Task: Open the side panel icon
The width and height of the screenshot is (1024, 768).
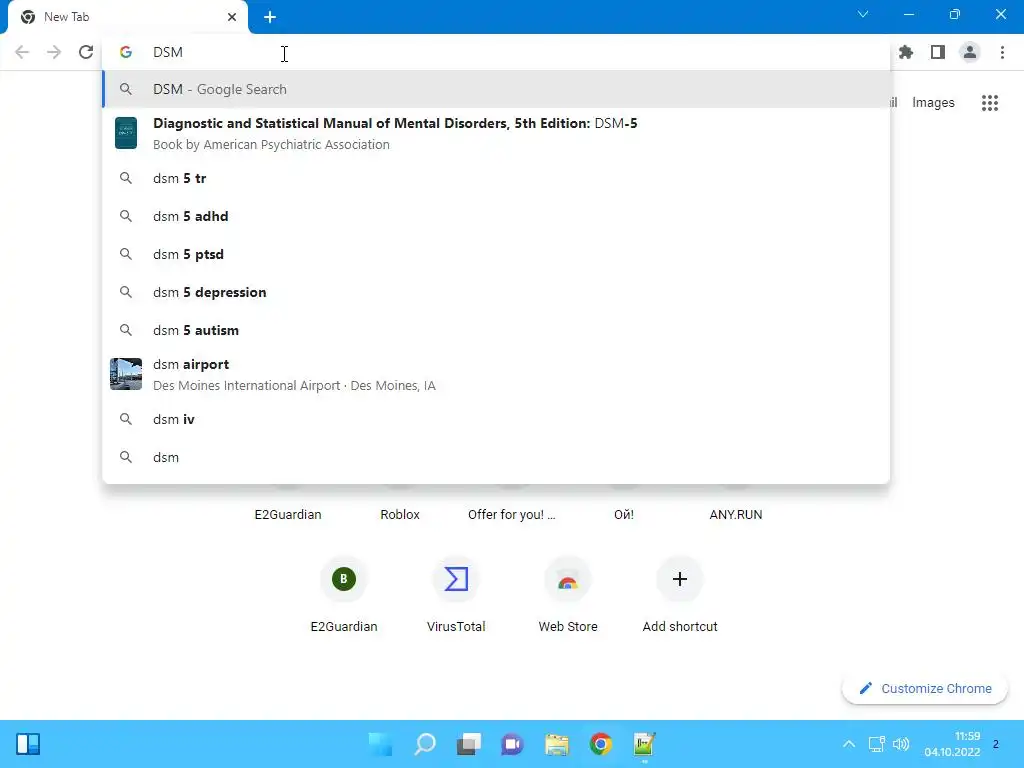Action: click(x=938, y=52)
